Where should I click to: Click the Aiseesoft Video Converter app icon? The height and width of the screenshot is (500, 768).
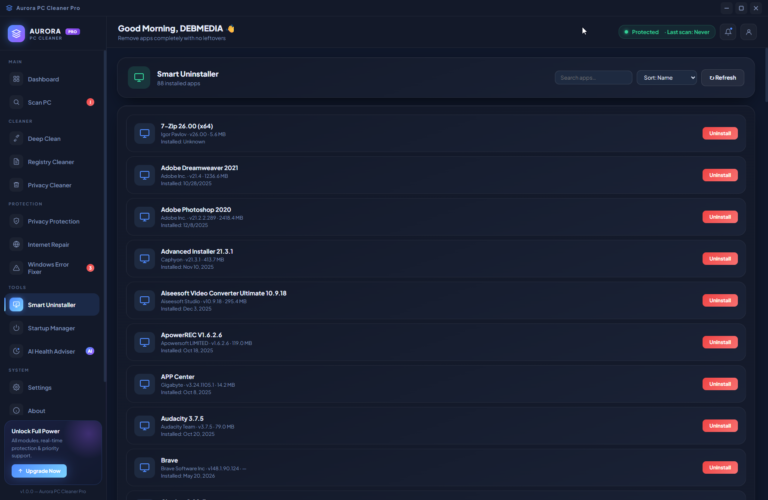(x=144, y=300)
